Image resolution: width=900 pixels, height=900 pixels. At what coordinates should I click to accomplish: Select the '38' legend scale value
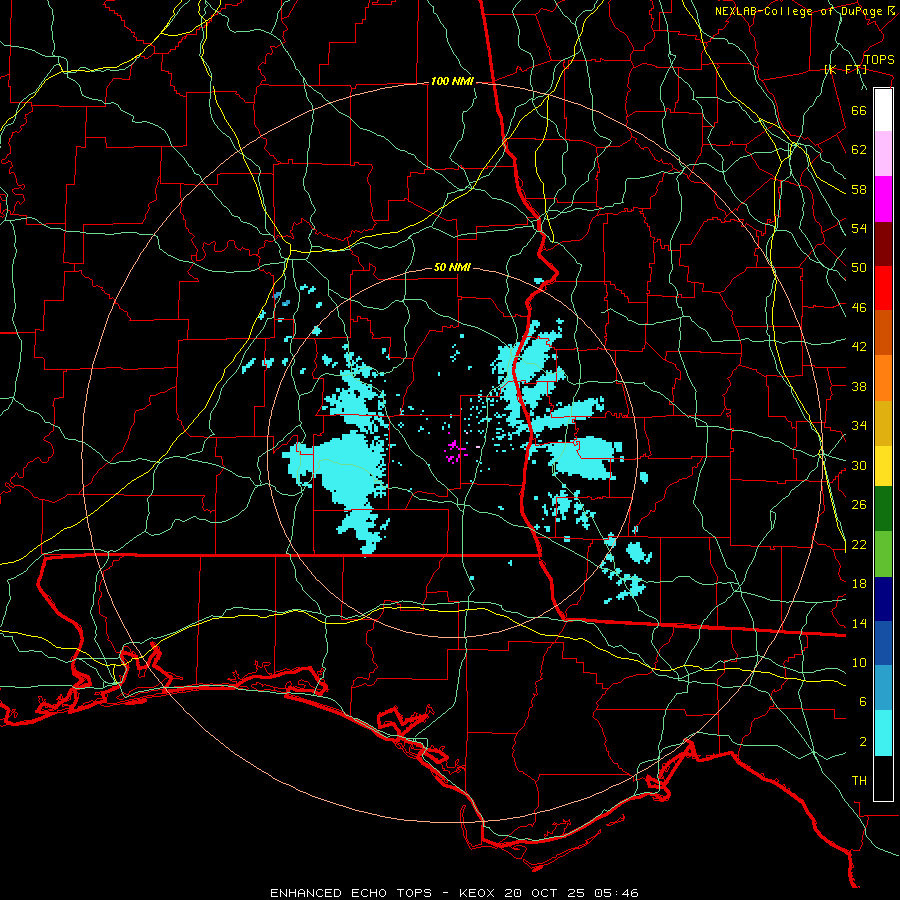(x=859, y=386)
